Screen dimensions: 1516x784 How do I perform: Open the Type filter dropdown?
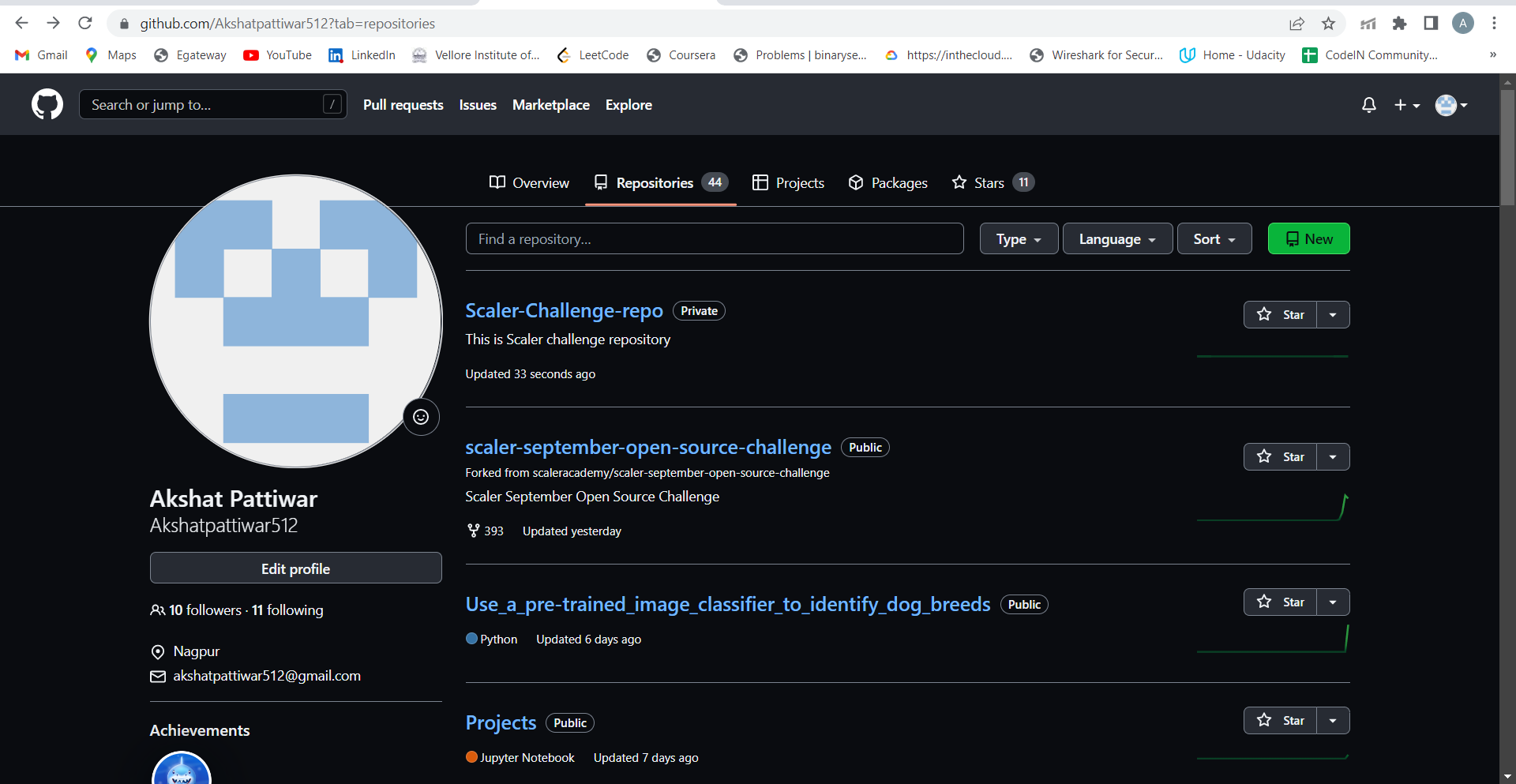1019,238
